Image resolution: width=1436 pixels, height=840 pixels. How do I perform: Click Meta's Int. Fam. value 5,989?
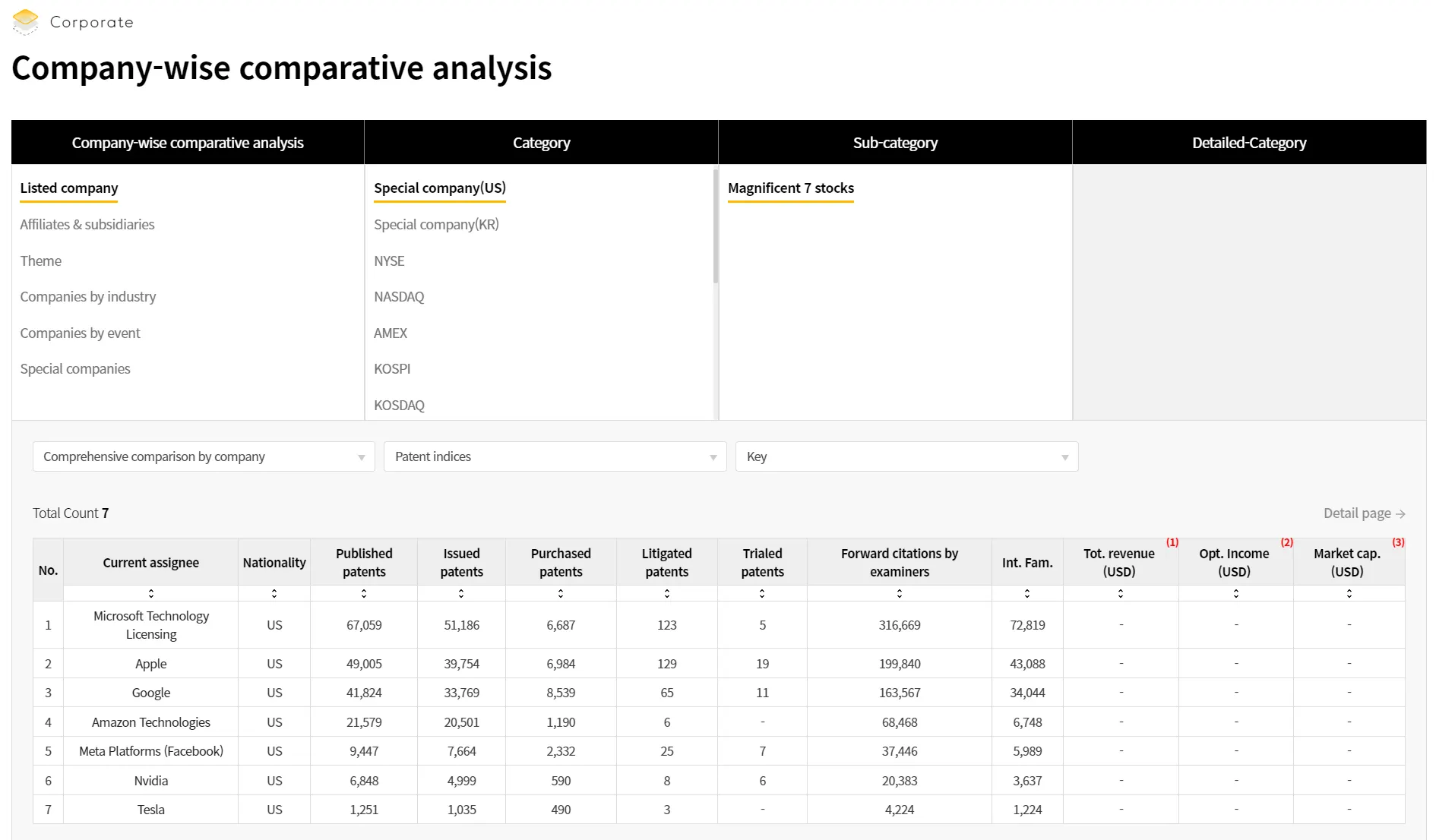[1027, 751]
